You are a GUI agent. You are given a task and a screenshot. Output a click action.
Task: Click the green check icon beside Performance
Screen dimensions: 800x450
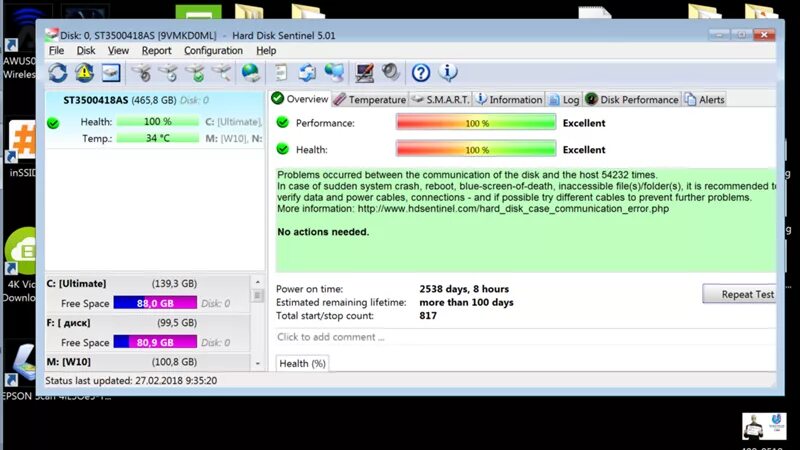tap(282, 122)
